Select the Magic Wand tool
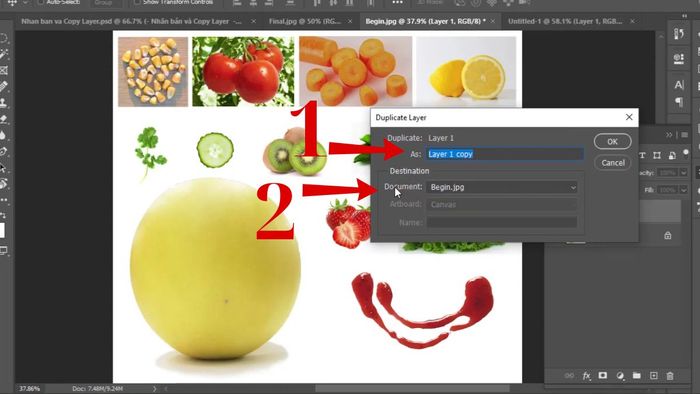This screenshot has height=394, width=700. point(4,54)
